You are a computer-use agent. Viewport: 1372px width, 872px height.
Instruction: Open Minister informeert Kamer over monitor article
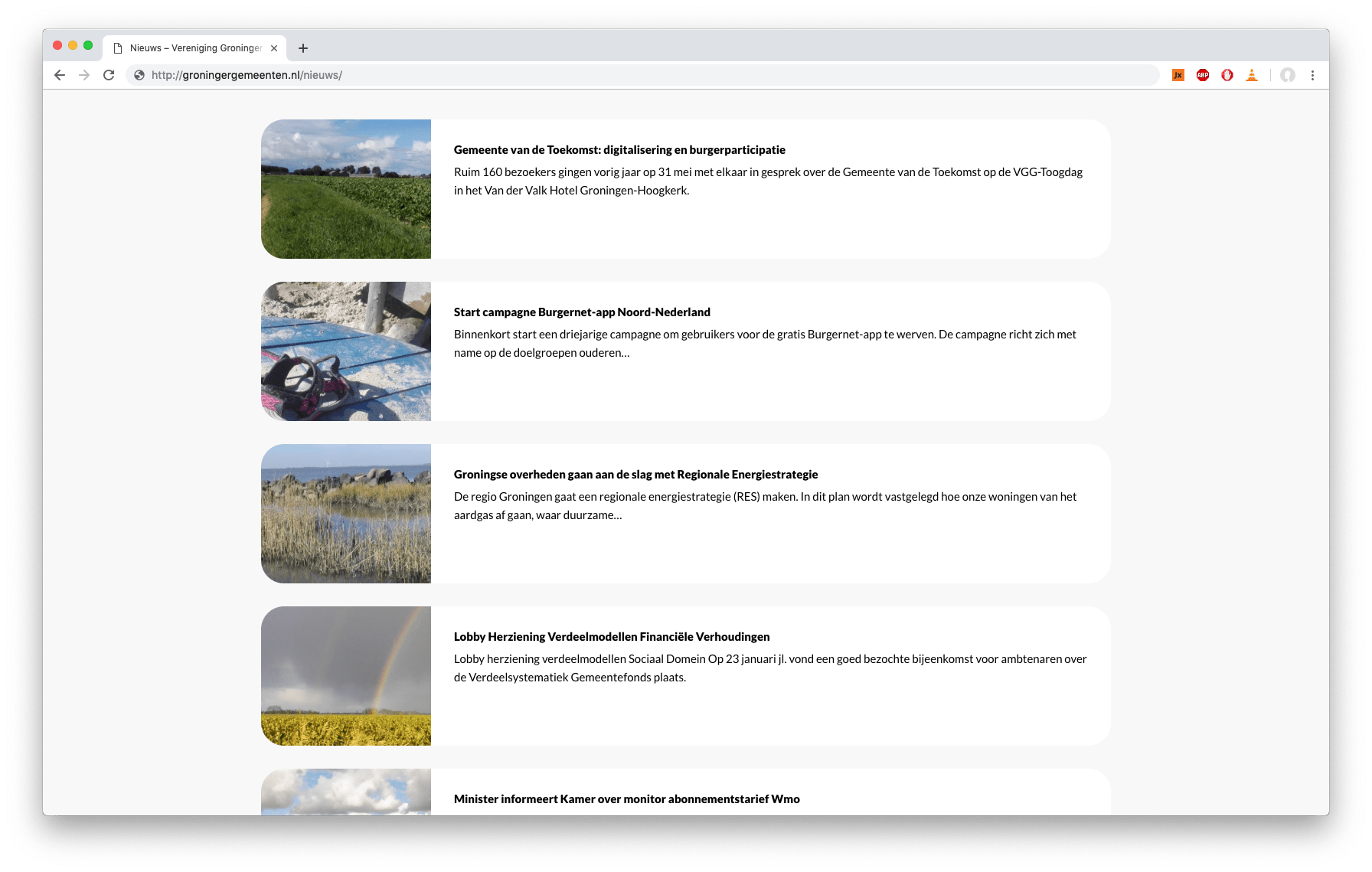click(x=626, y=799)
